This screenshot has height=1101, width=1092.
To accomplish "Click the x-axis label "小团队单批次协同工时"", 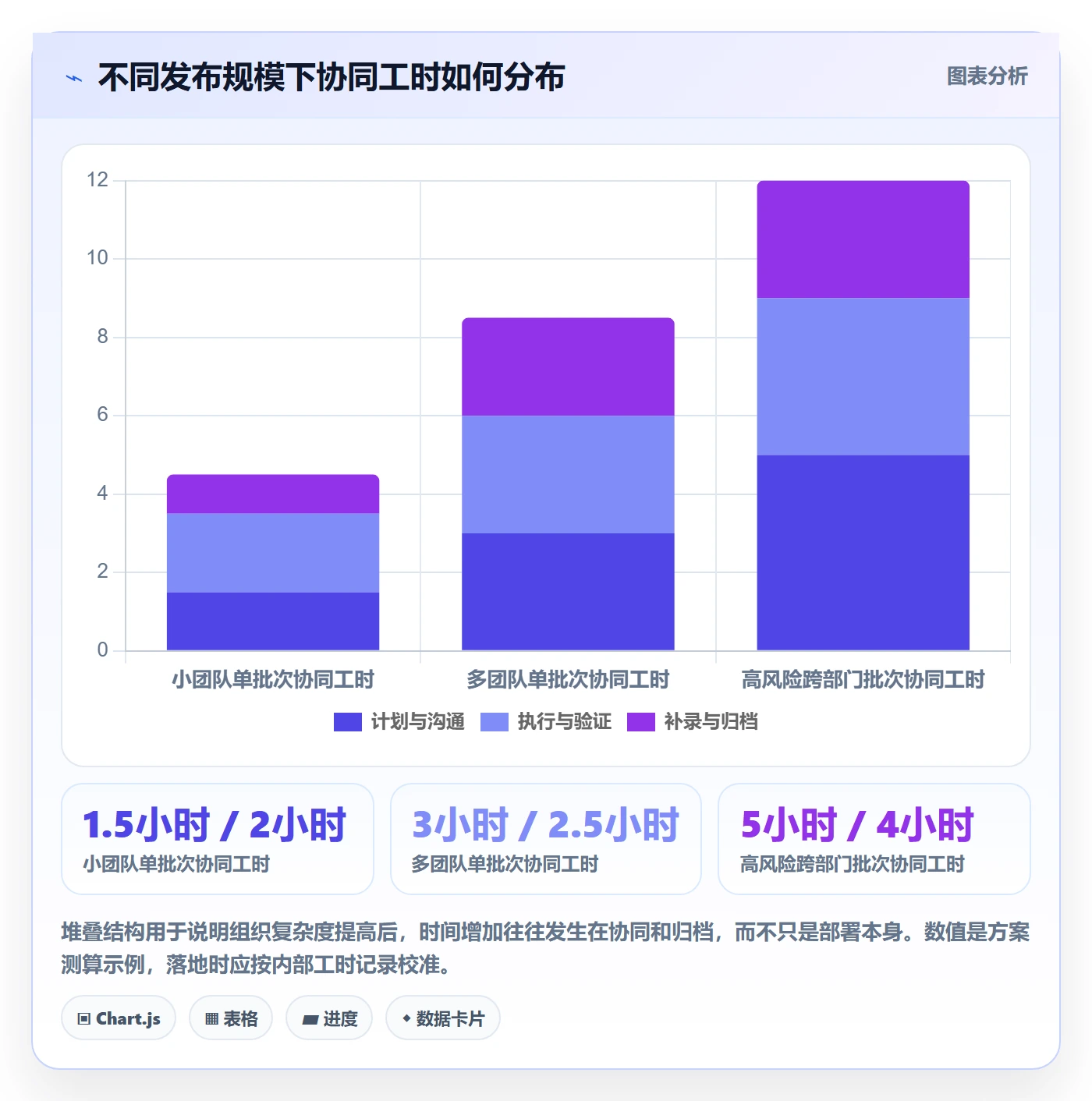I will pyautogui.click(x=273, y=680).
